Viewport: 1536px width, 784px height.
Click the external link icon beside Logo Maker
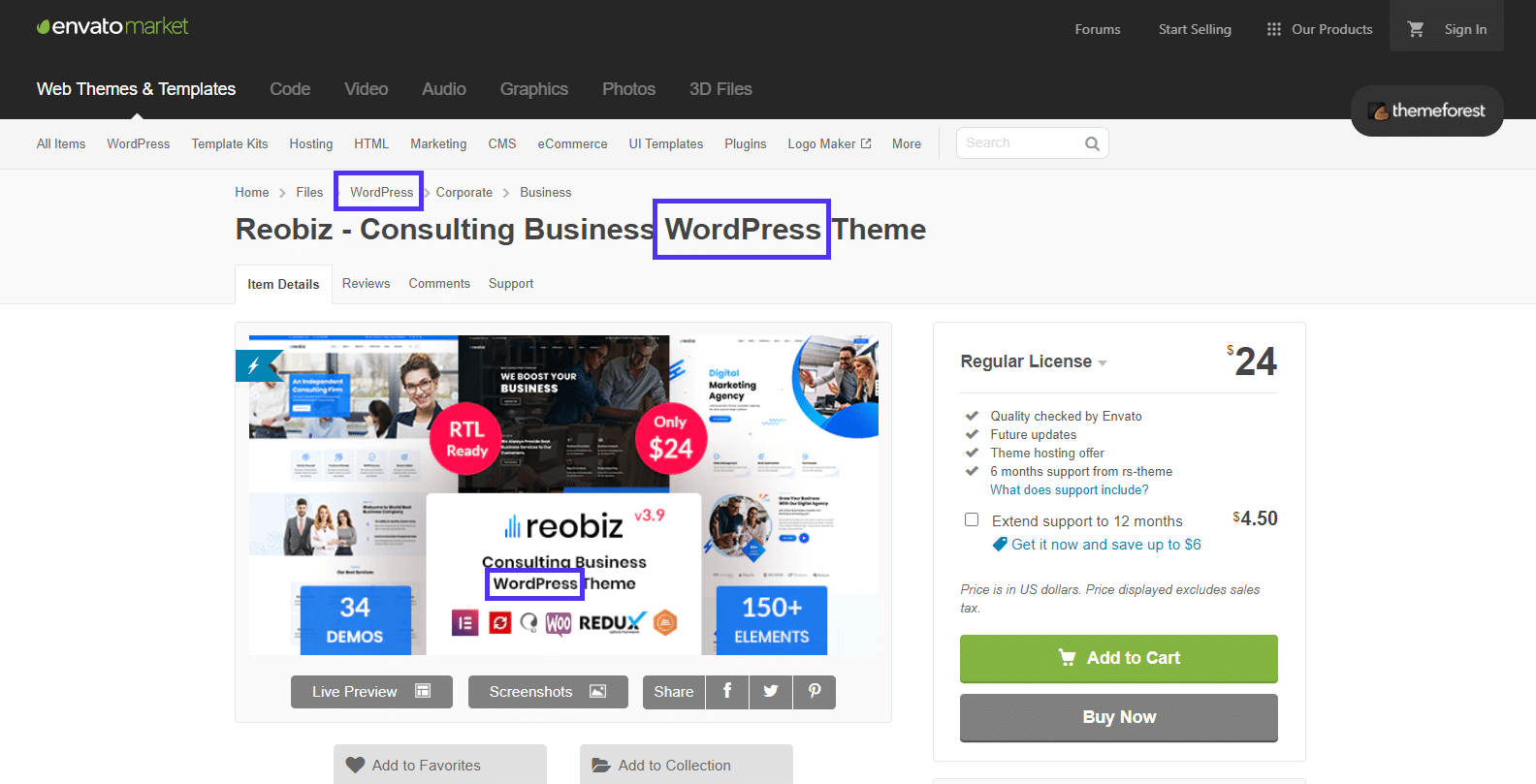coord(866,143)
